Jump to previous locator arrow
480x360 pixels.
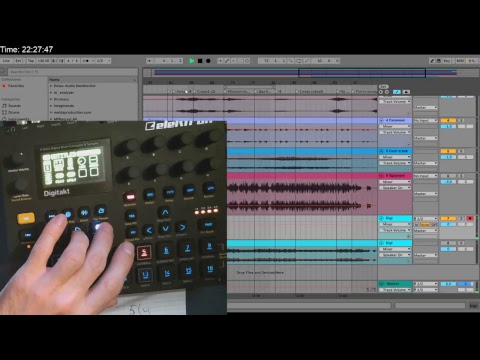381,92
